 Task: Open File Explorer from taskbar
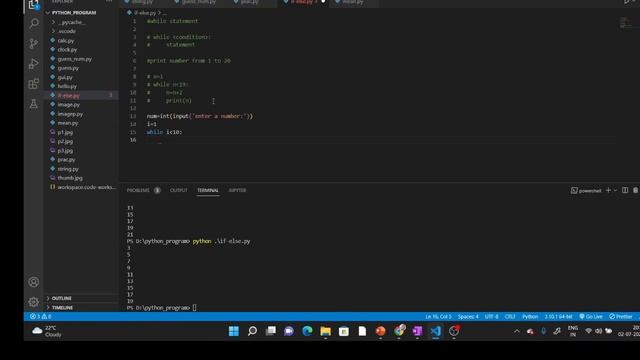coord(326,331)
